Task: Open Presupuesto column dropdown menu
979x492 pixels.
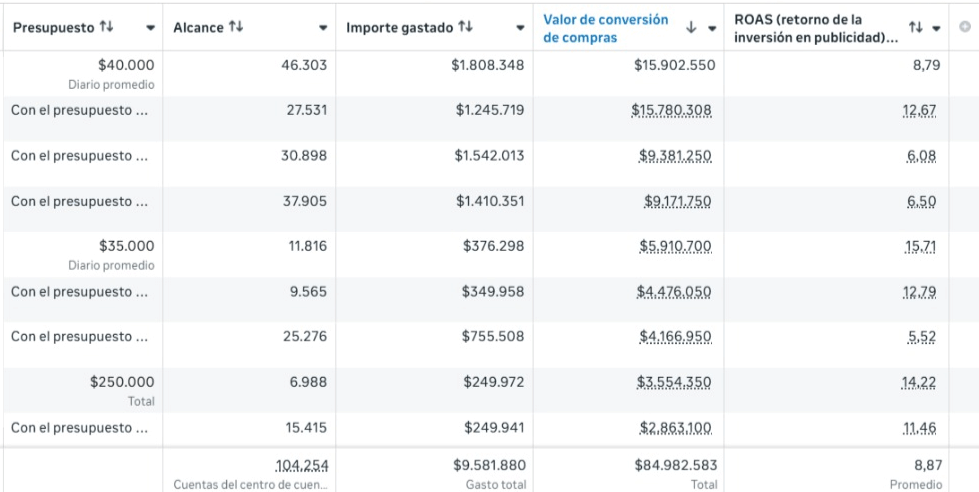Action: [x=150, y=28]
